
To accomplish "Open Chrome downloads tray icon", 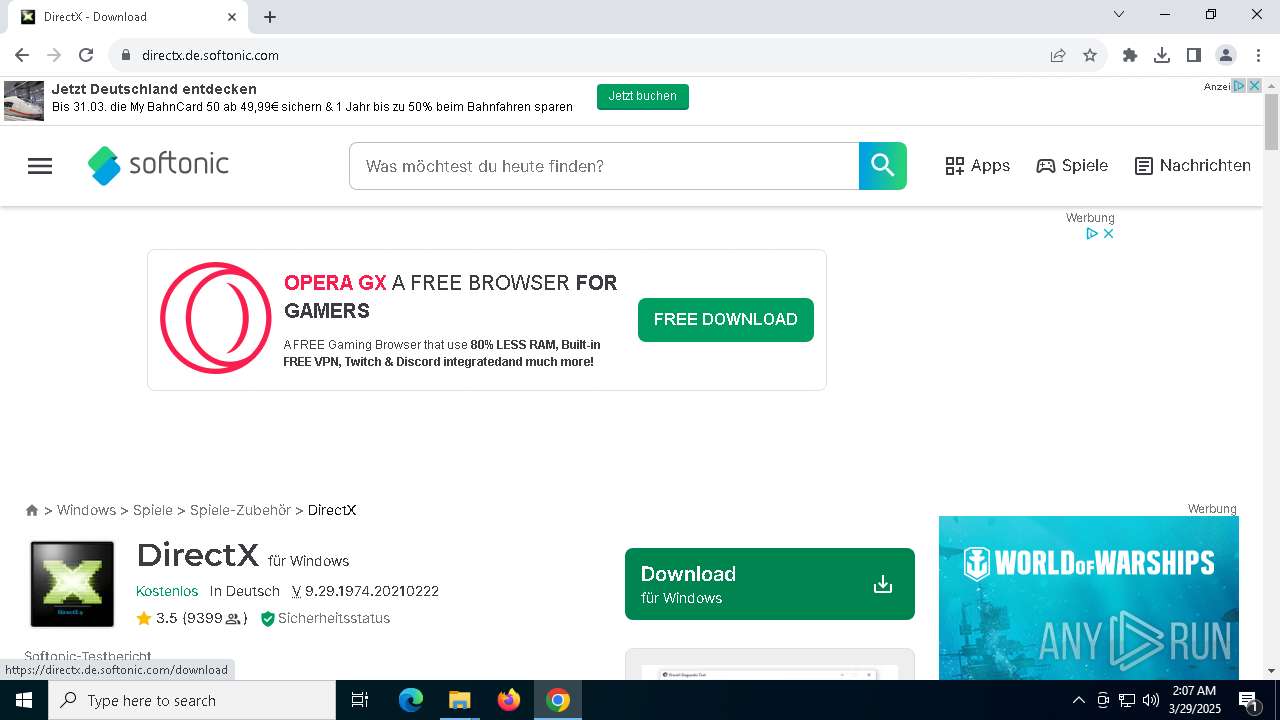I will [1162, 55].
